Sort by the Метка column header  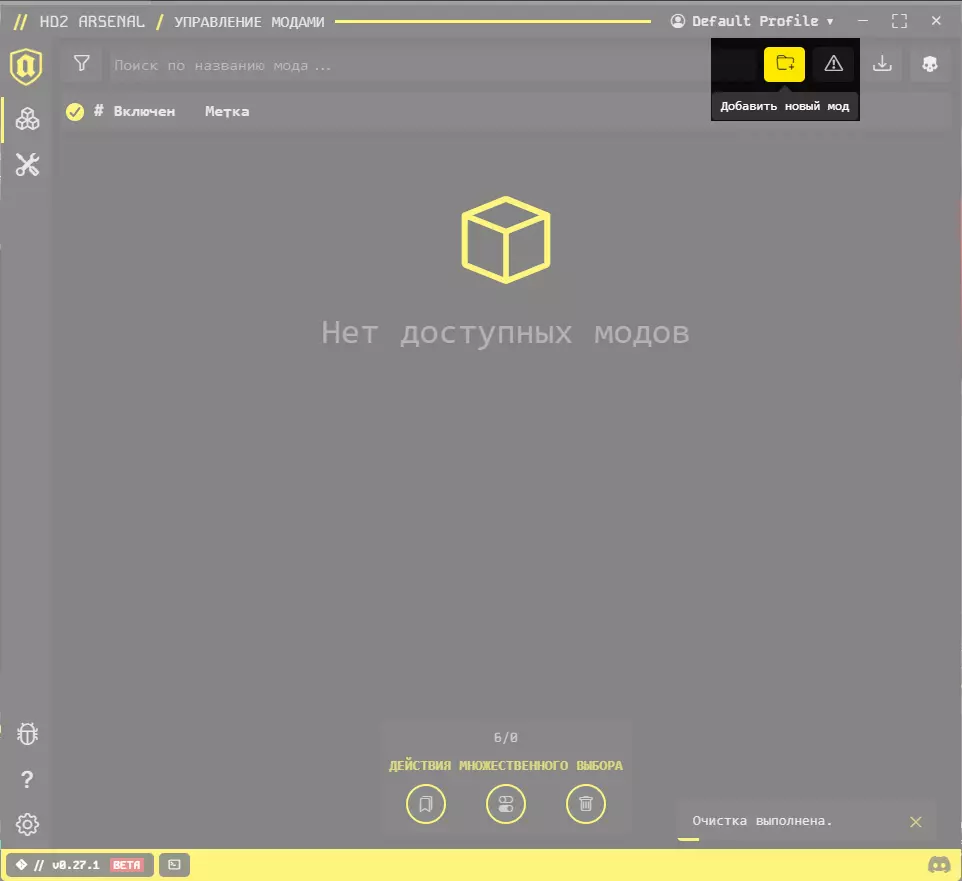point(227,112)
